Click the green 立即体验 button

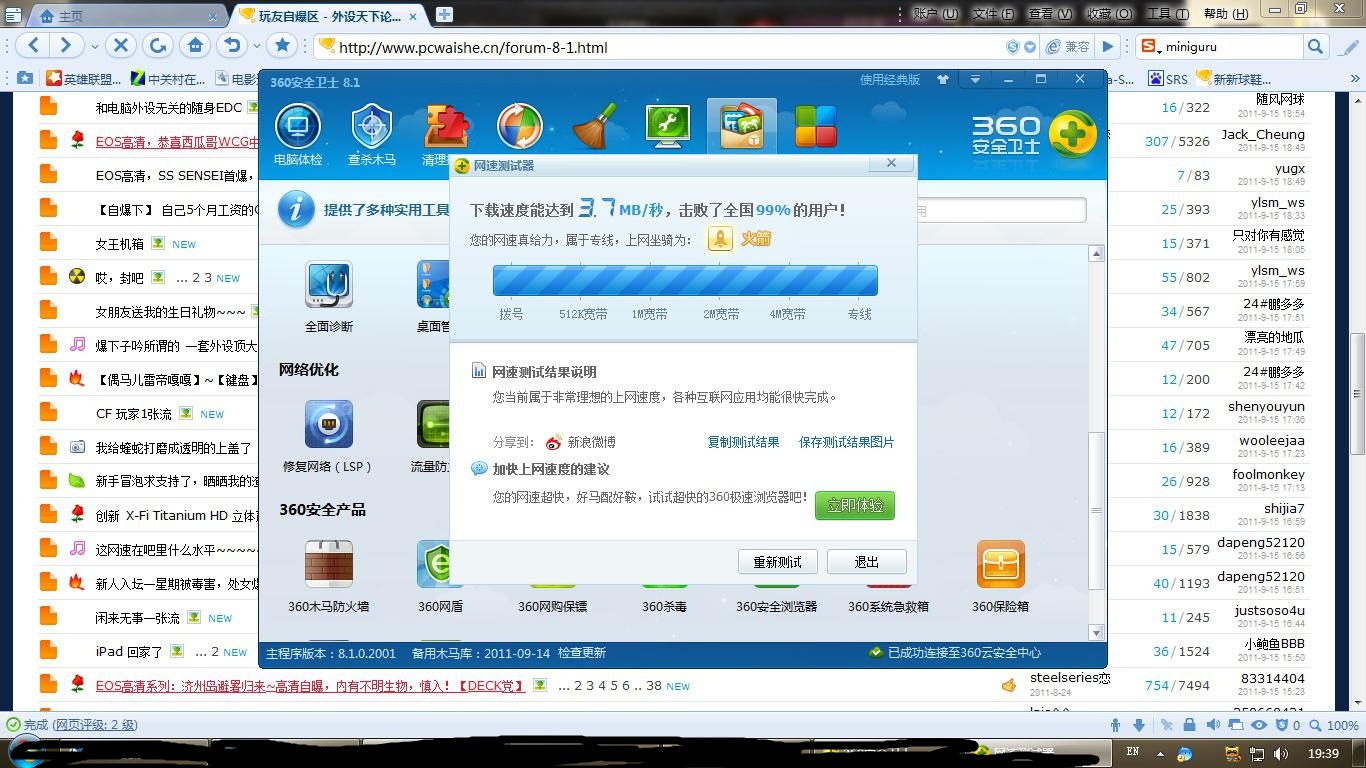[x=855, y=505]
